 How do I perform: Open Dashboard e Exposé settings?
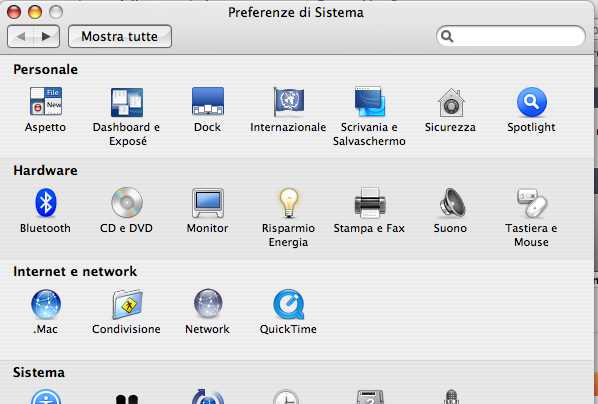(x=127, y=102)
